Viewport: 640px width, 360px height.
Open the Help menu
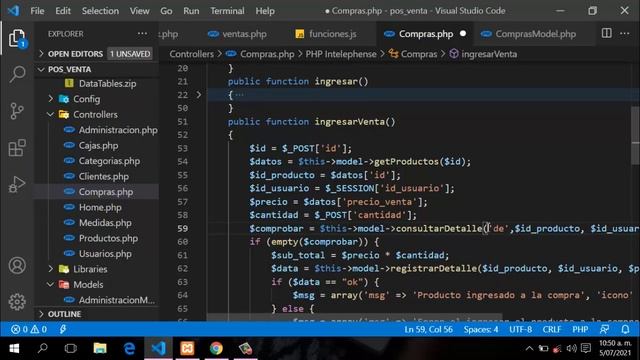click(x=265, y=11)
